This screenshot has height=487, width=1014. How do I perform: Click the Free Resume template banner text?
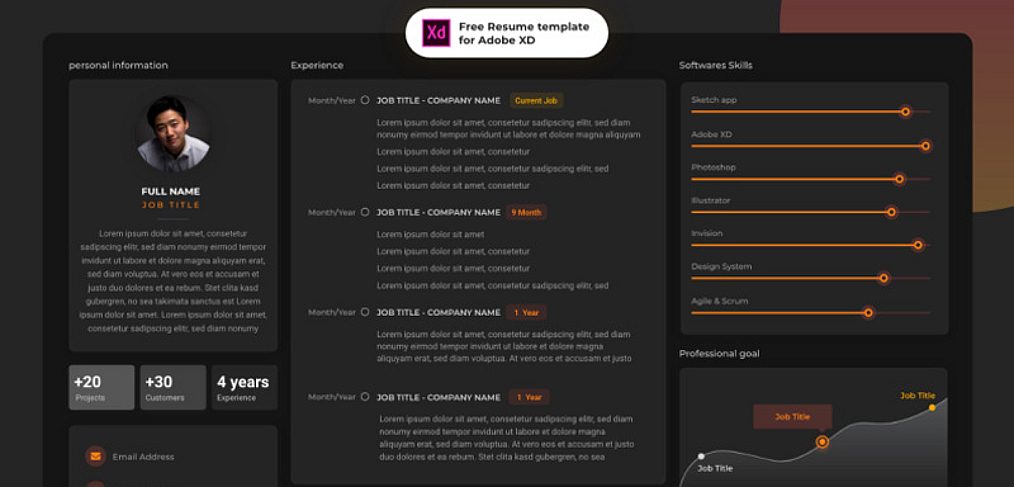pos(524,33)
